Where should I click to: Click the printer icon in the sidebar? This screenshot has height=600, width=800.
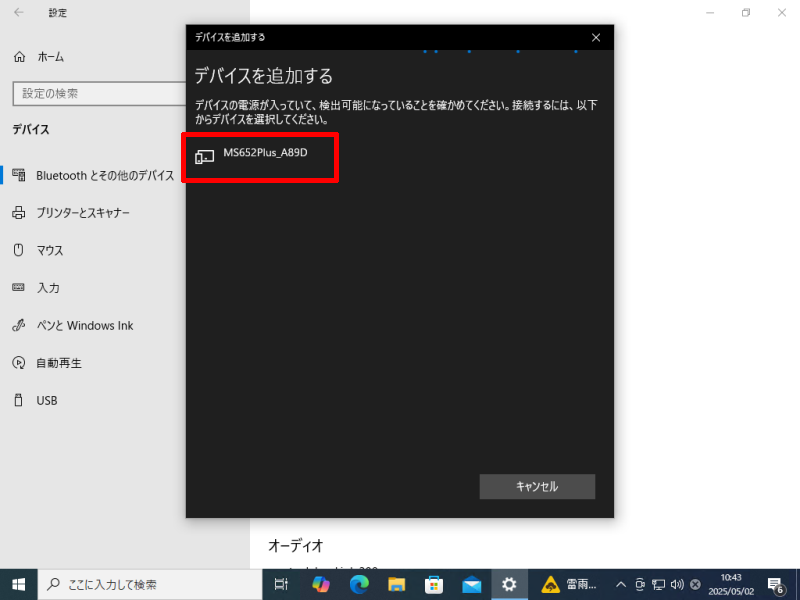coord(19,212)
